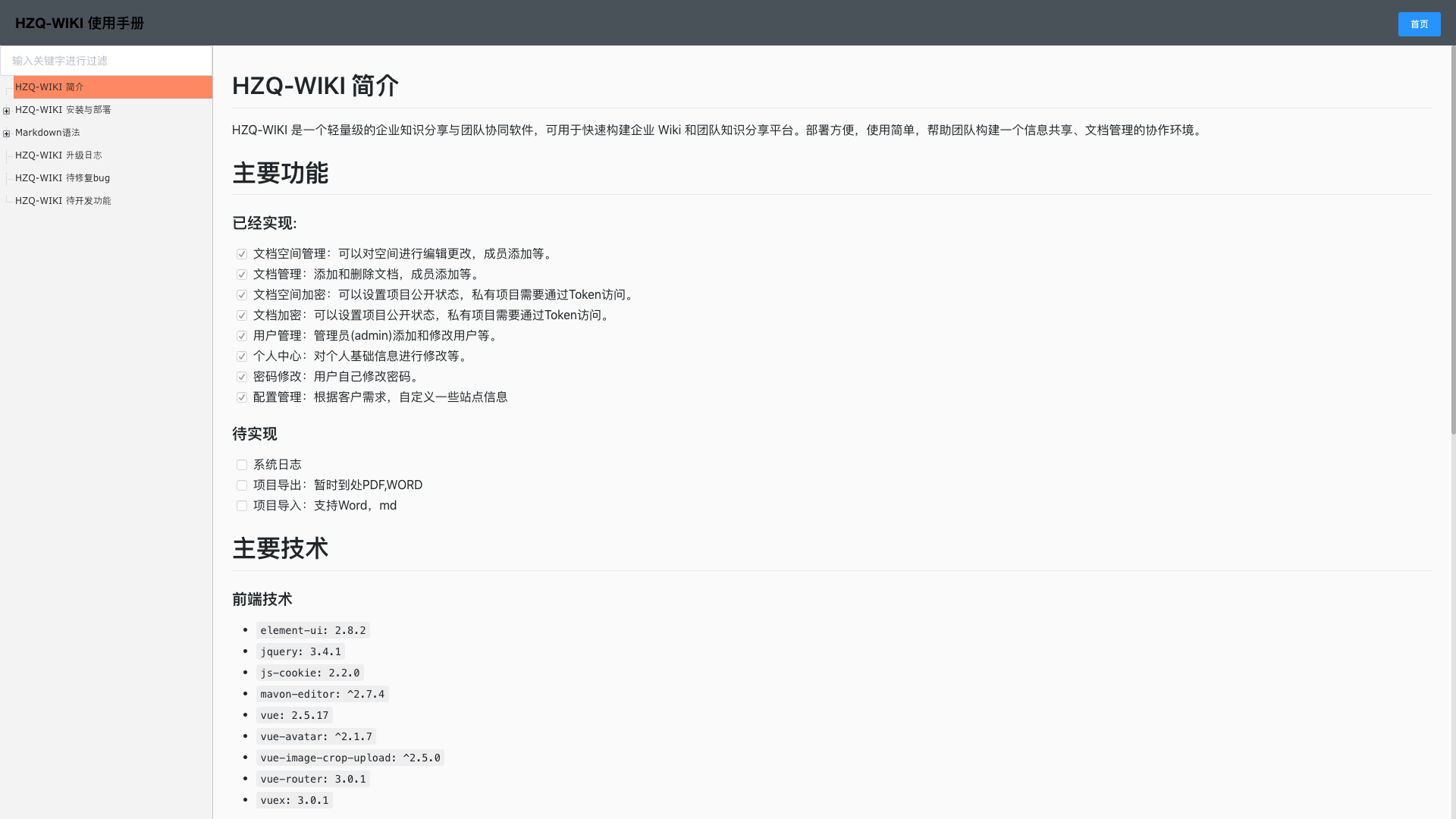Screen dimensions: 1456x819
Task: Toggle the 密码修改 checkbox
Action: [x=242, y=377]
